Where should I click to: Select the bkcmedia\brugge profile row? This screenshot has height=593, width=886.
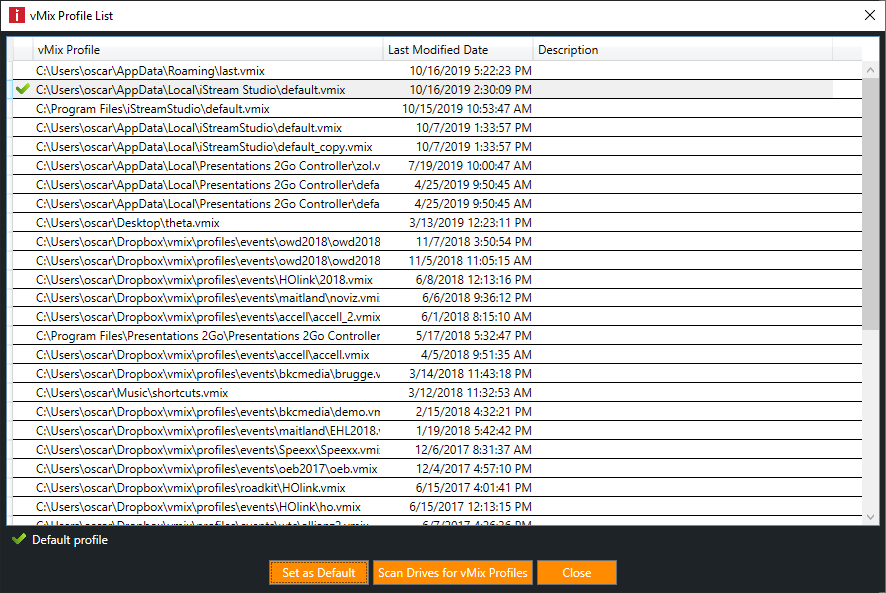click(437, 374)
